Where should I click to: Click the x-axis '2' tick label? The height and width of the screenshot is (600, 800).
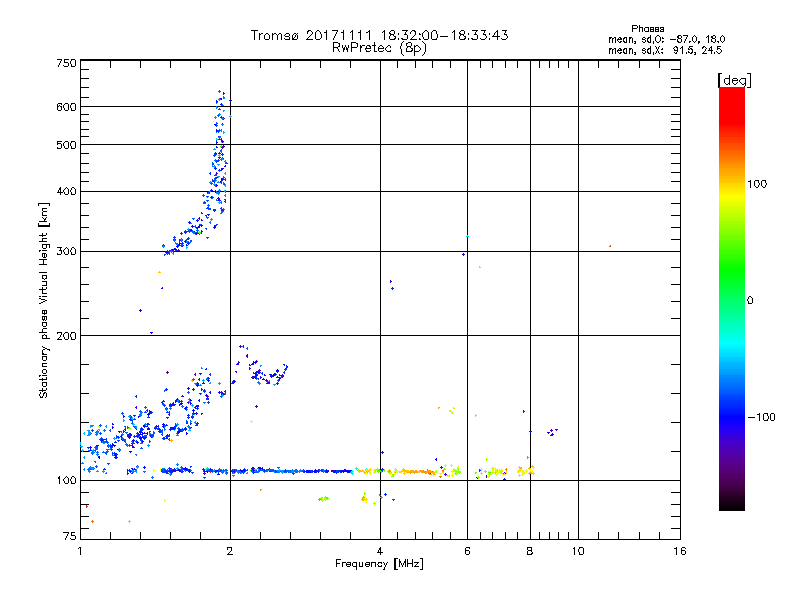[x=230, y=551]
